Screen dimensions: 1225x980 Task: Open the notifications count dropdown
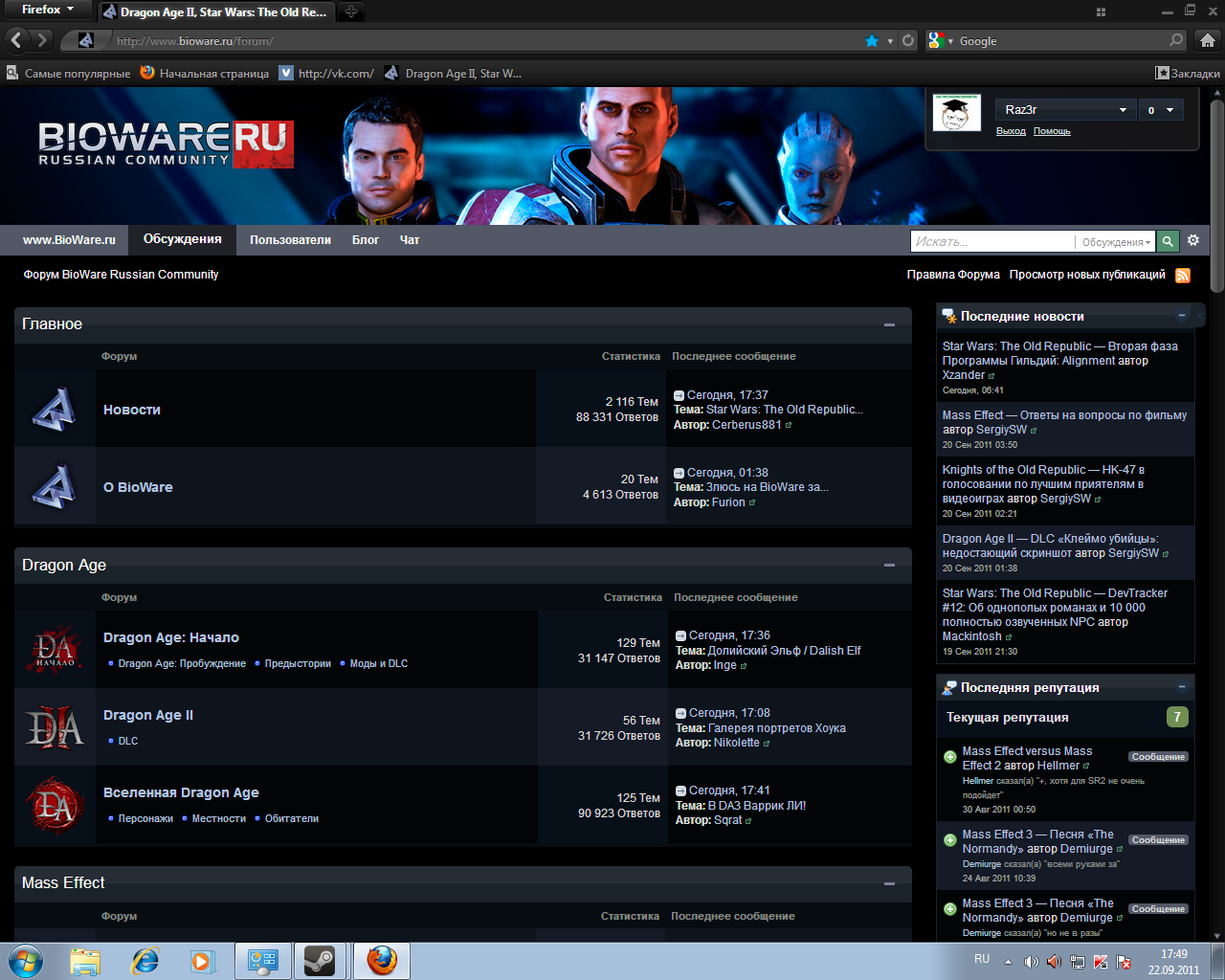[x=1160, y=110]
